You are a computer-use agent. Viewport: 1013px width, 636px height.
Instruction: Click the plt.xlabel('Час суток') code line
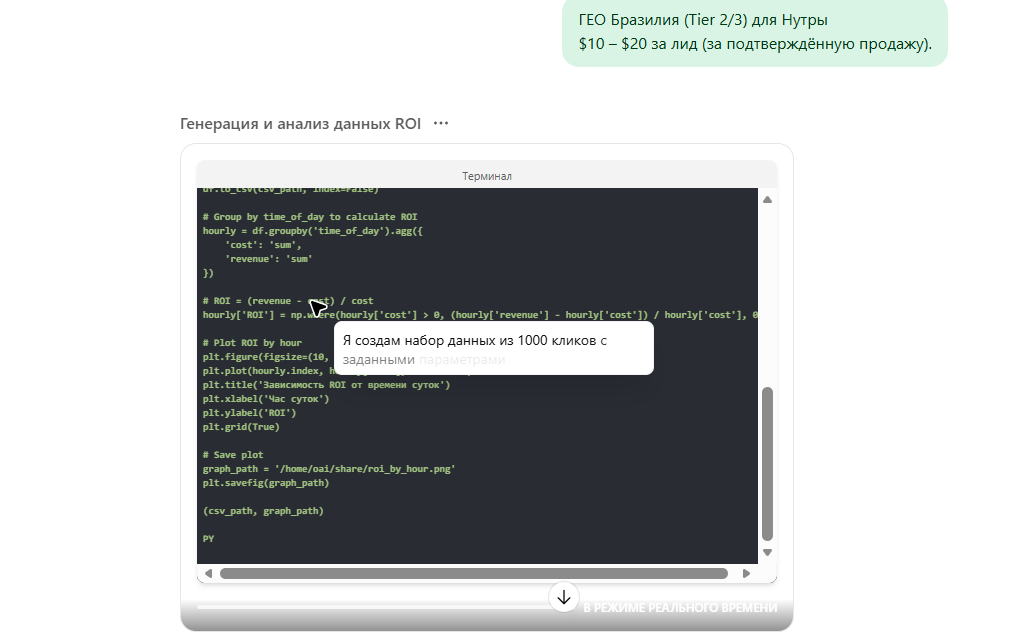point(265,399)
